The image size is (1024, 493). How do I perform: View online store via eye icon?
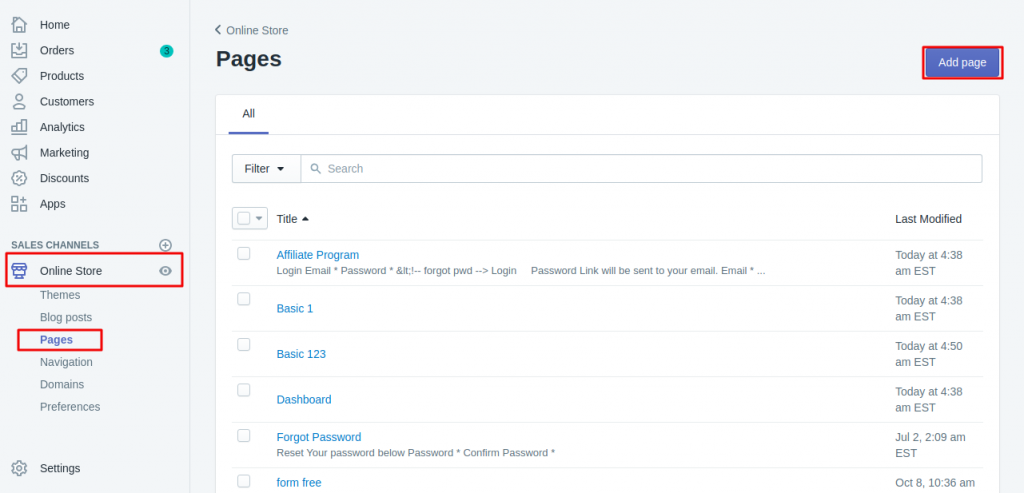pos(166,271)
